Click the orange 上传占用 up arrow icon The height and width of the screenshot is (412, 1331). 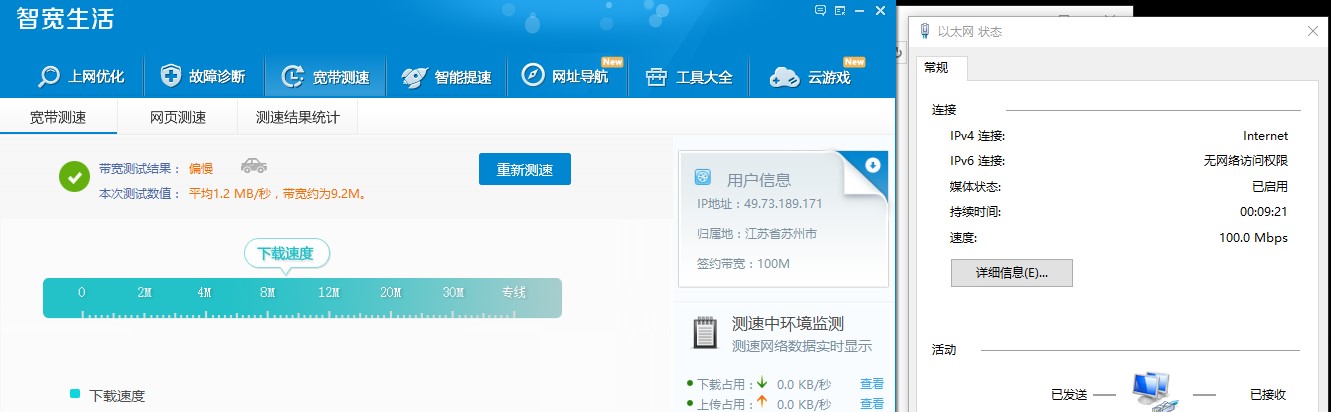click(x=762, y=403)
